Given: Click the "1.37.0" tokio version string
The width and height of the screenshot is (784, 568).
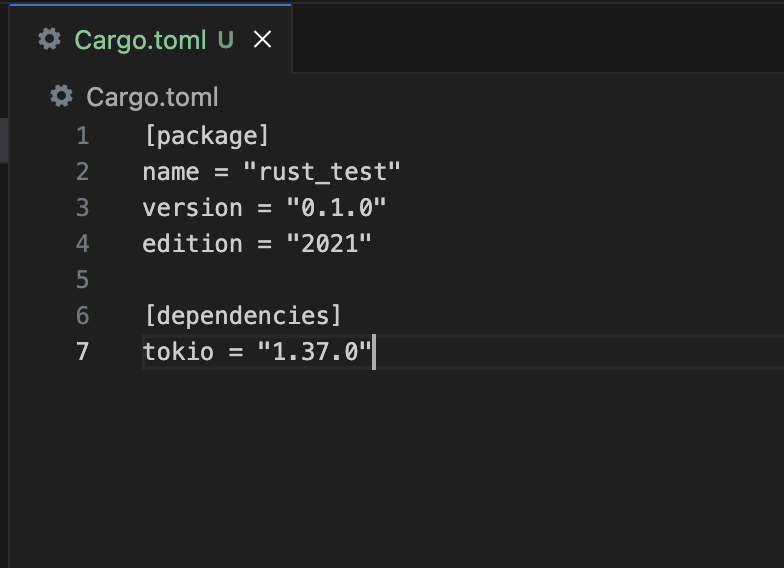Looking at the screenshot, I should click(315, 352).
